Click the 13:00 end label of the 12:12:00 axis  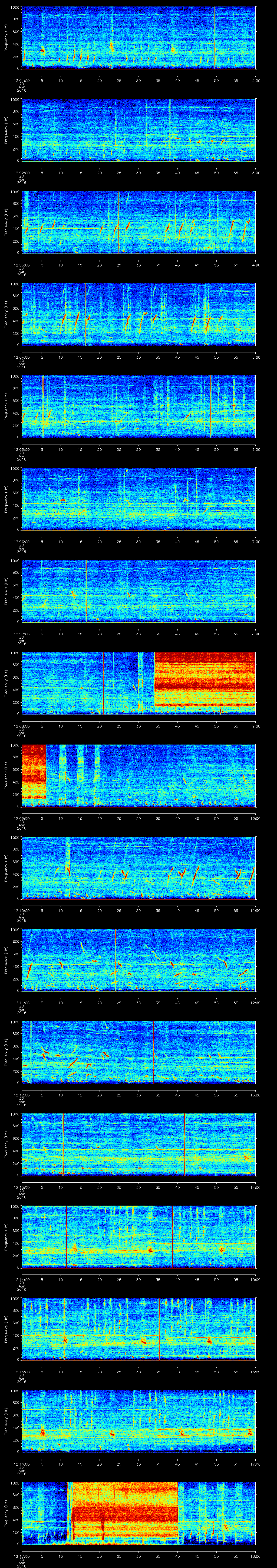click(x=255, y=1095)
